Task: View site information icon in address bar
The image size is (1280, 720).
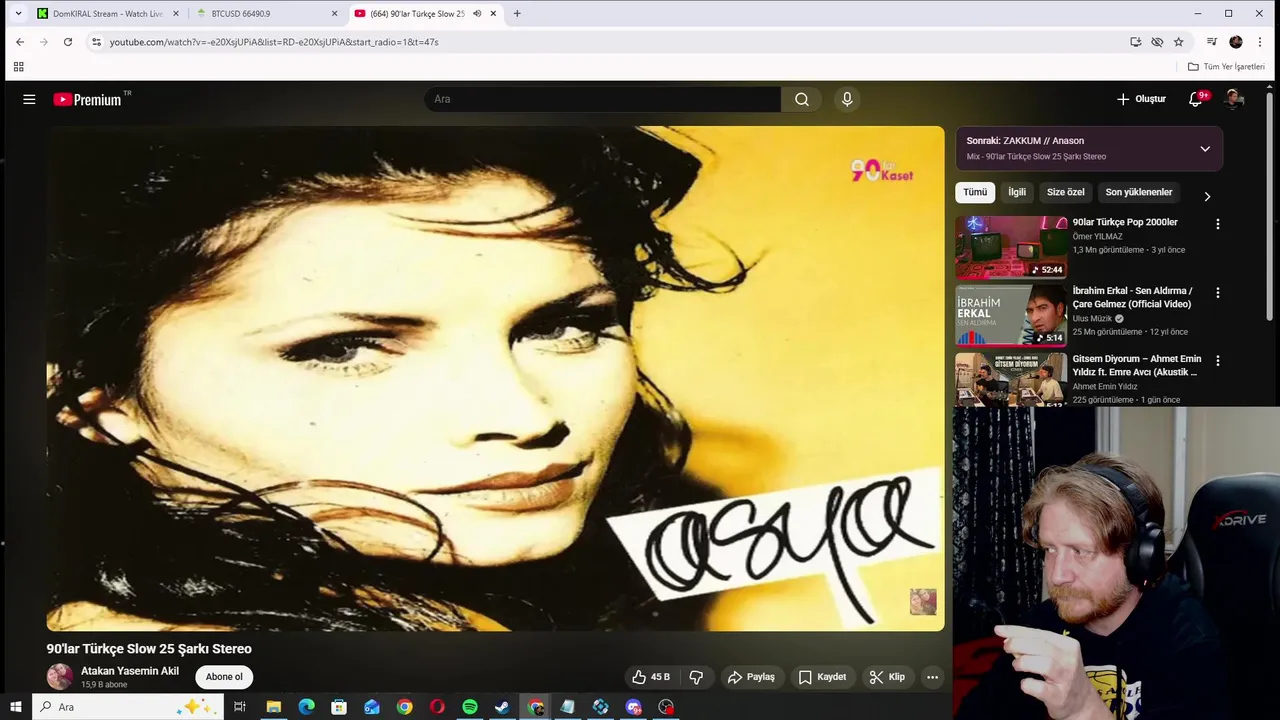Action: click(96, 42)
